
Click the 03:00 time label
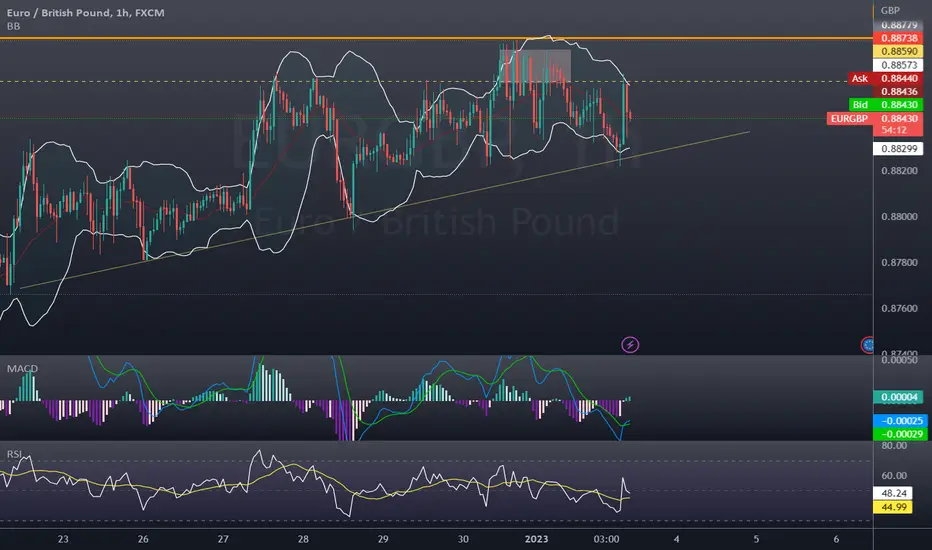coord(606,539)
